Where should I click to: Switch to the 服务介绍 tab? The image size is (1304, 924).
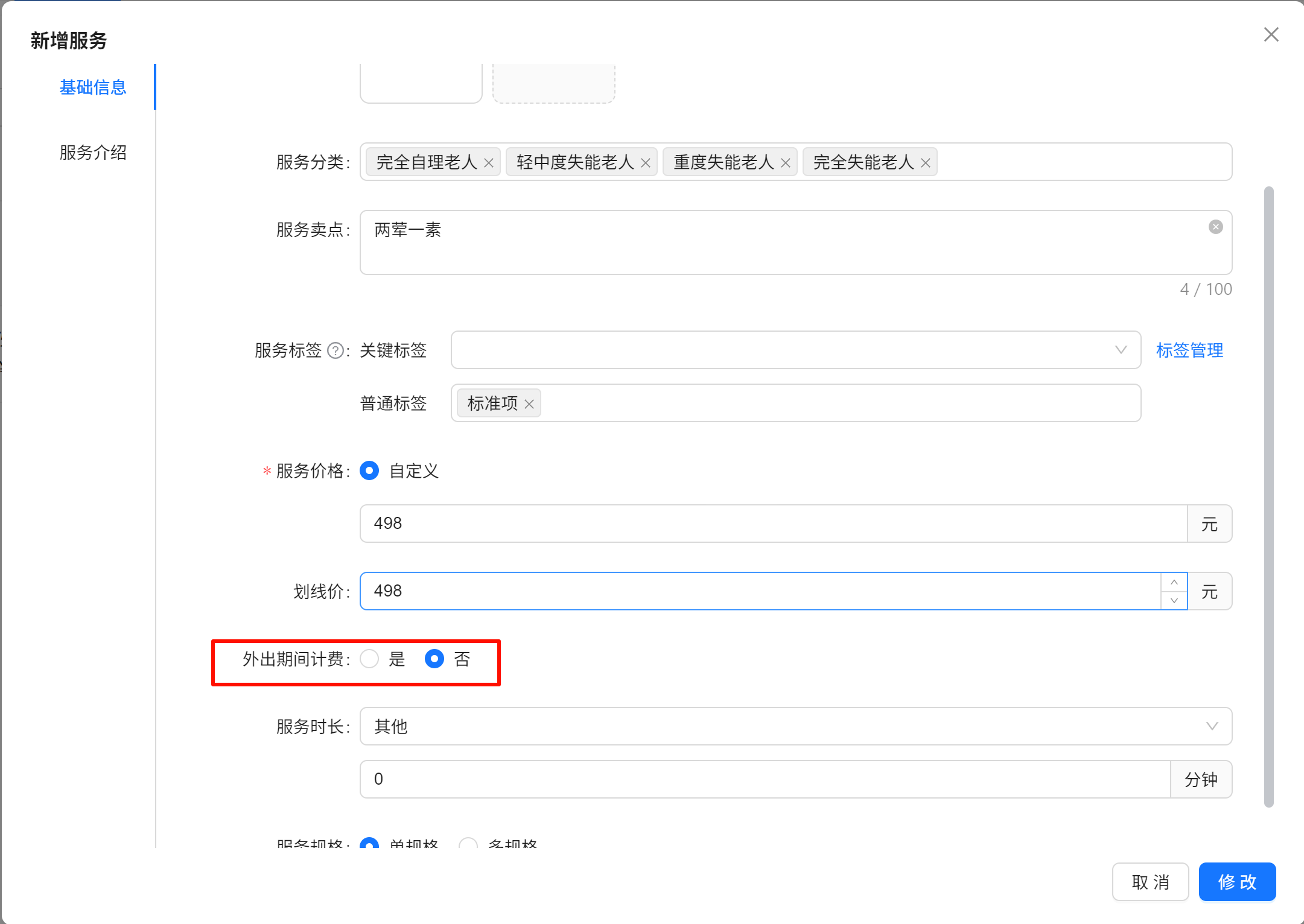click(93, 153)
